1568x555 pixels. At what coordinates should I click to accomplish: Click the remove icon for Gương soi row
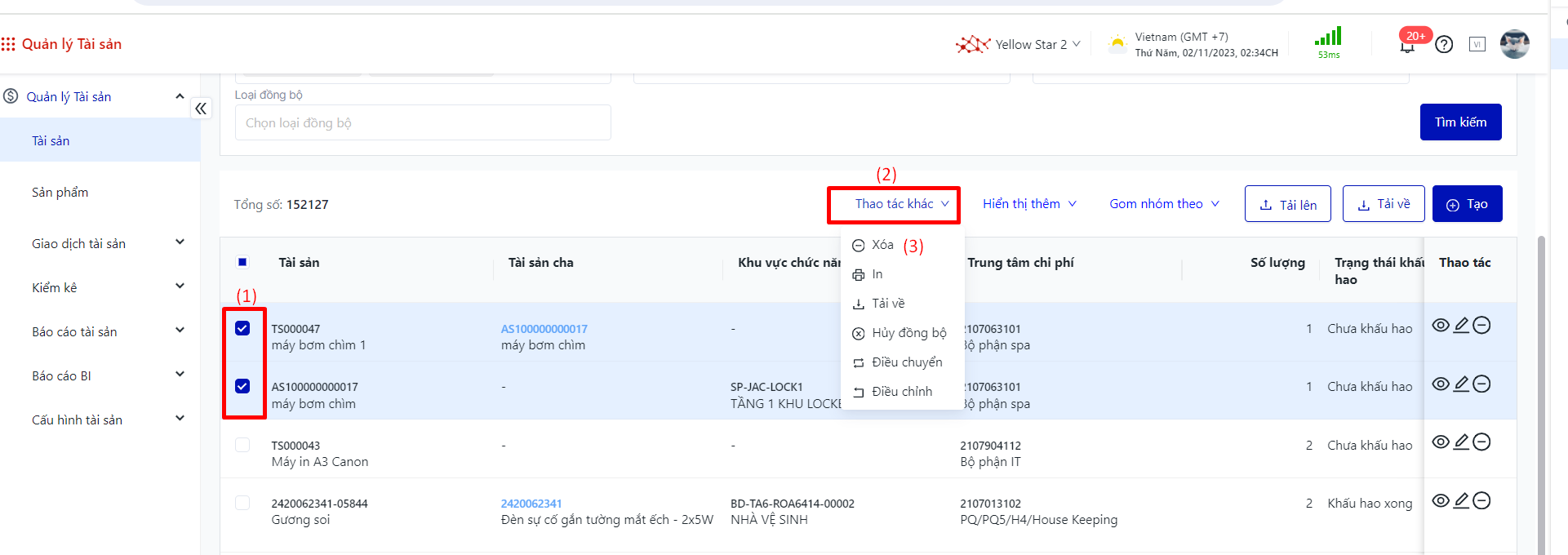click(x=1481, y=501)
